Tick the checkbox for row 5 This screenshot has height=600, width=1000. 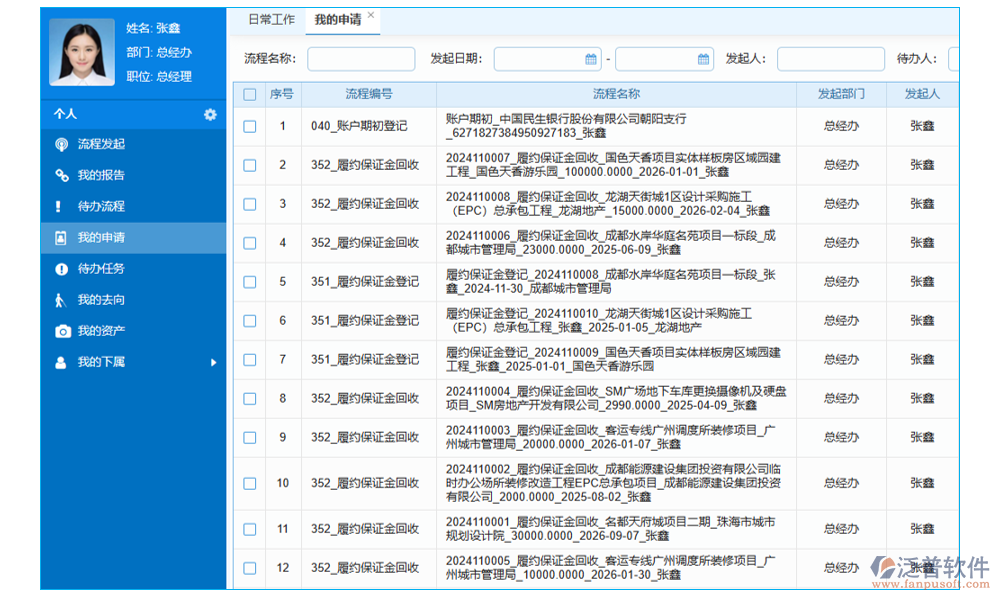pyautogui.click(x=249, y=282)
